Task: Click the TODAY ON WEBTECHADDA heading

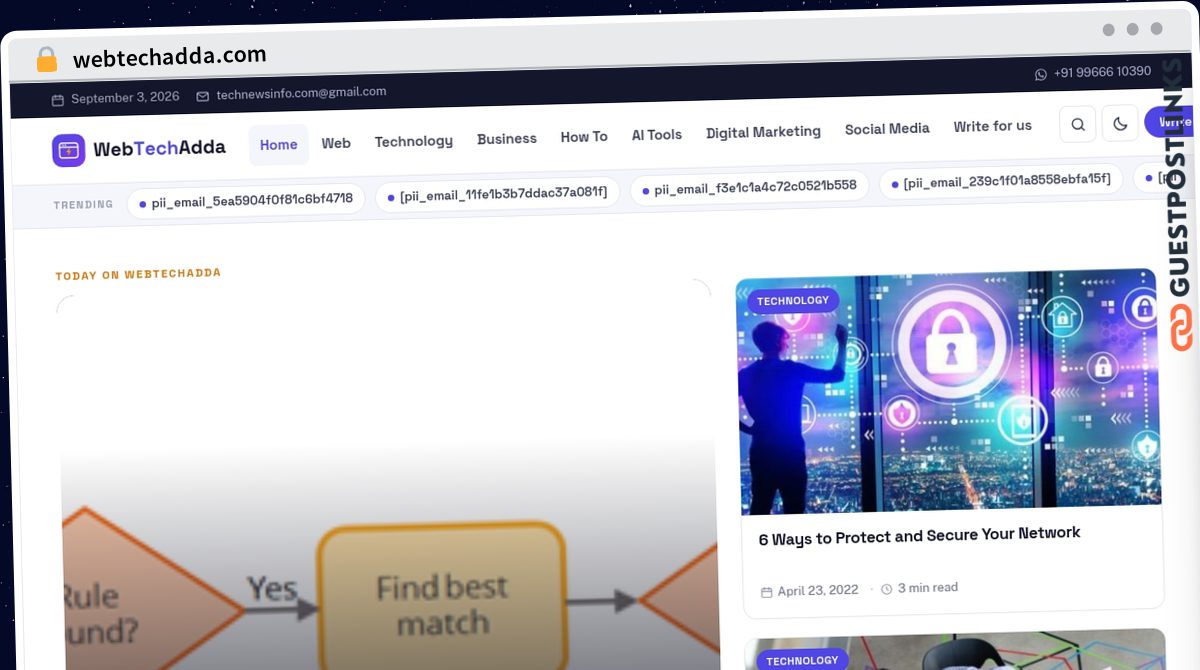Action: [x=138, y=274]
